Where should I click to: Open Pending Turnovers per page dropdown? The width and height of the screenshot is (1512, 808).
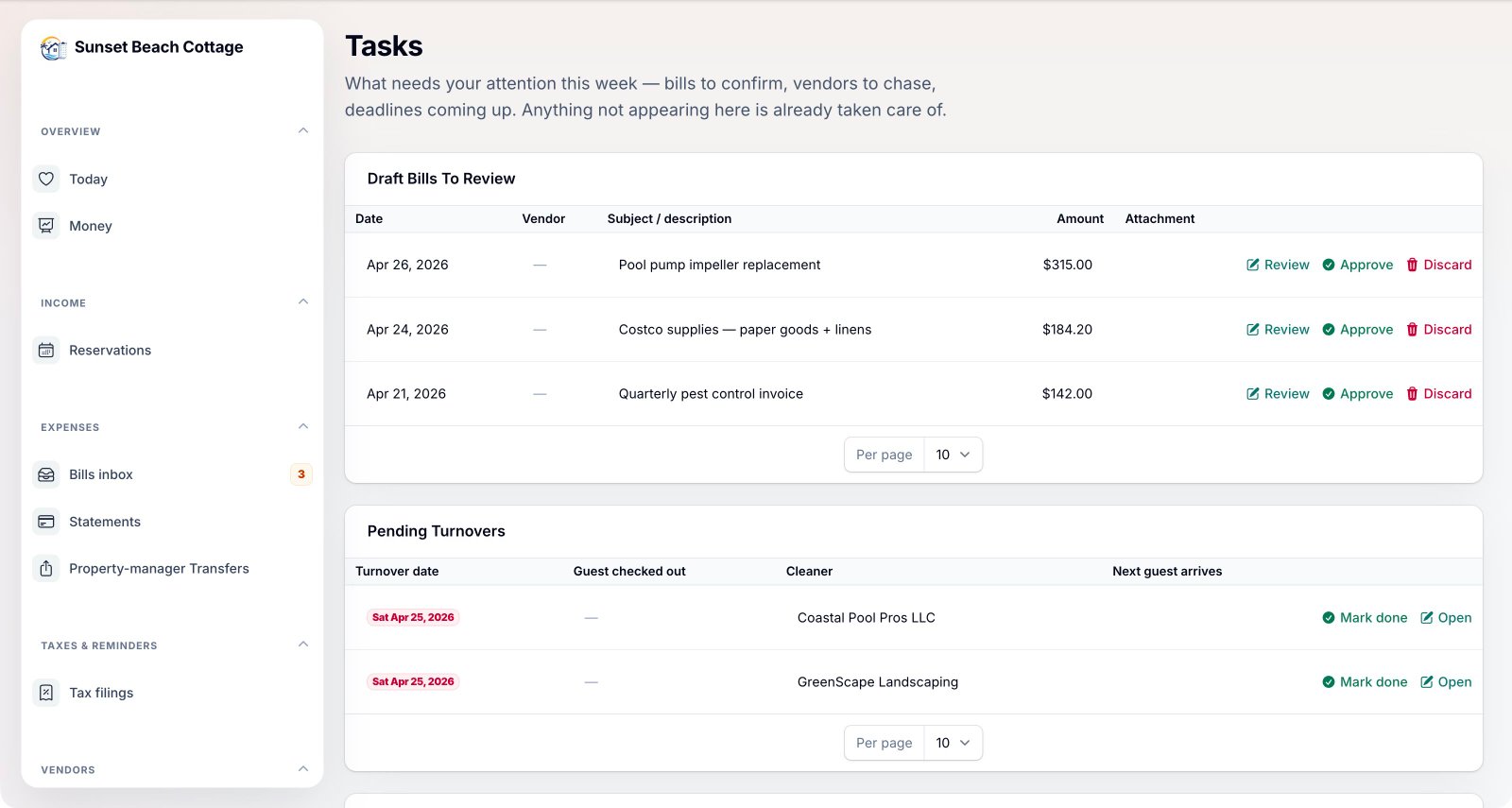tap(953, 743)
